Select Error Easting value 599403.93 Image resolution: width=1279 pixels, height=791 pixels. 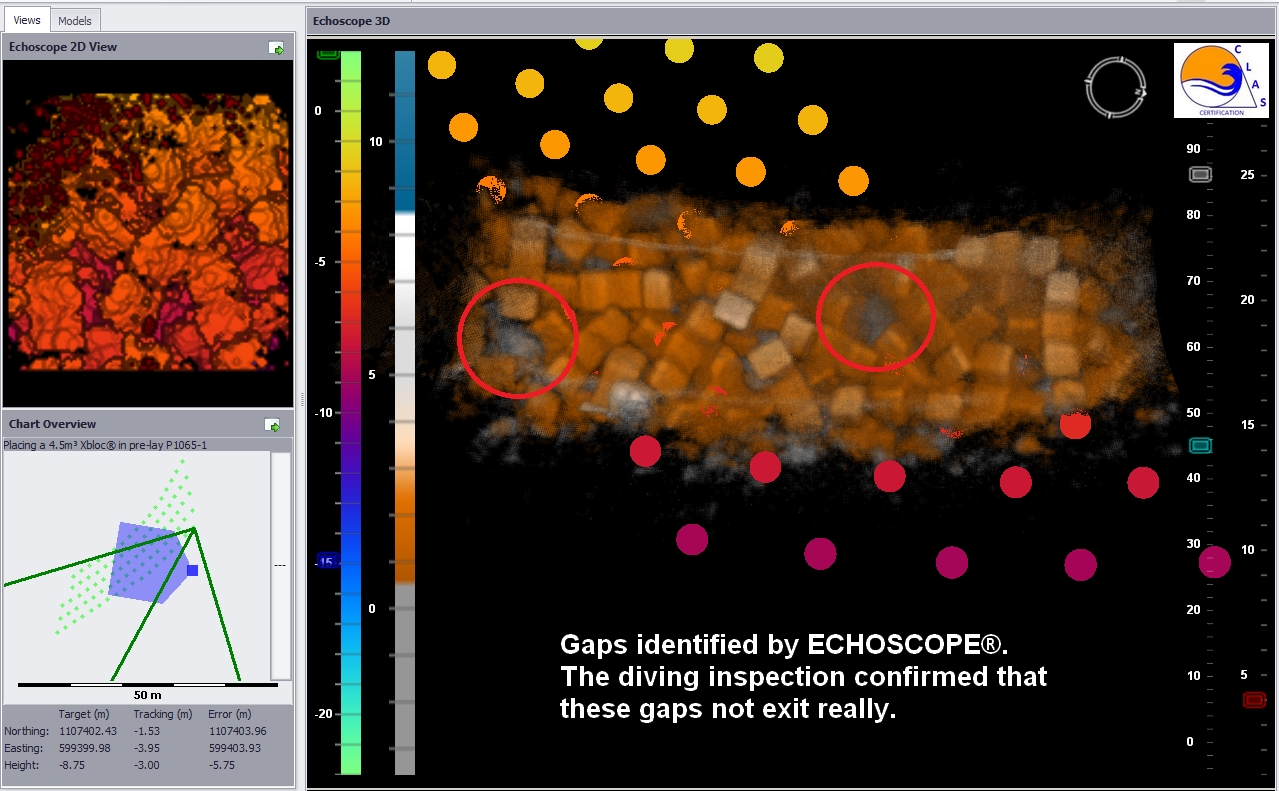[x=235, y=748]
